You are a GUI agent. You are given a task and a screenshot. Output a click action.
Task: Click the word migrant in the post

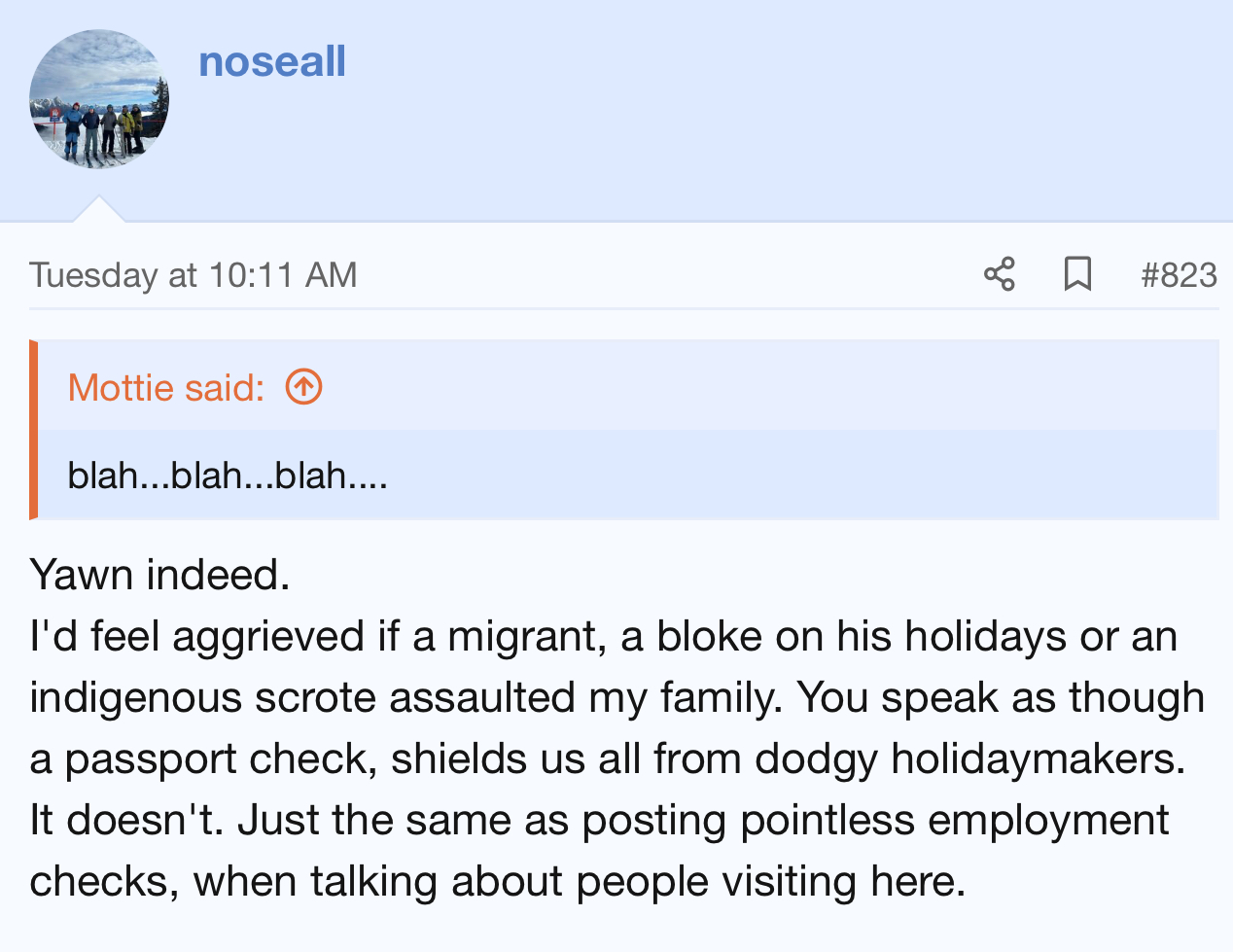(x=528, y=637)
